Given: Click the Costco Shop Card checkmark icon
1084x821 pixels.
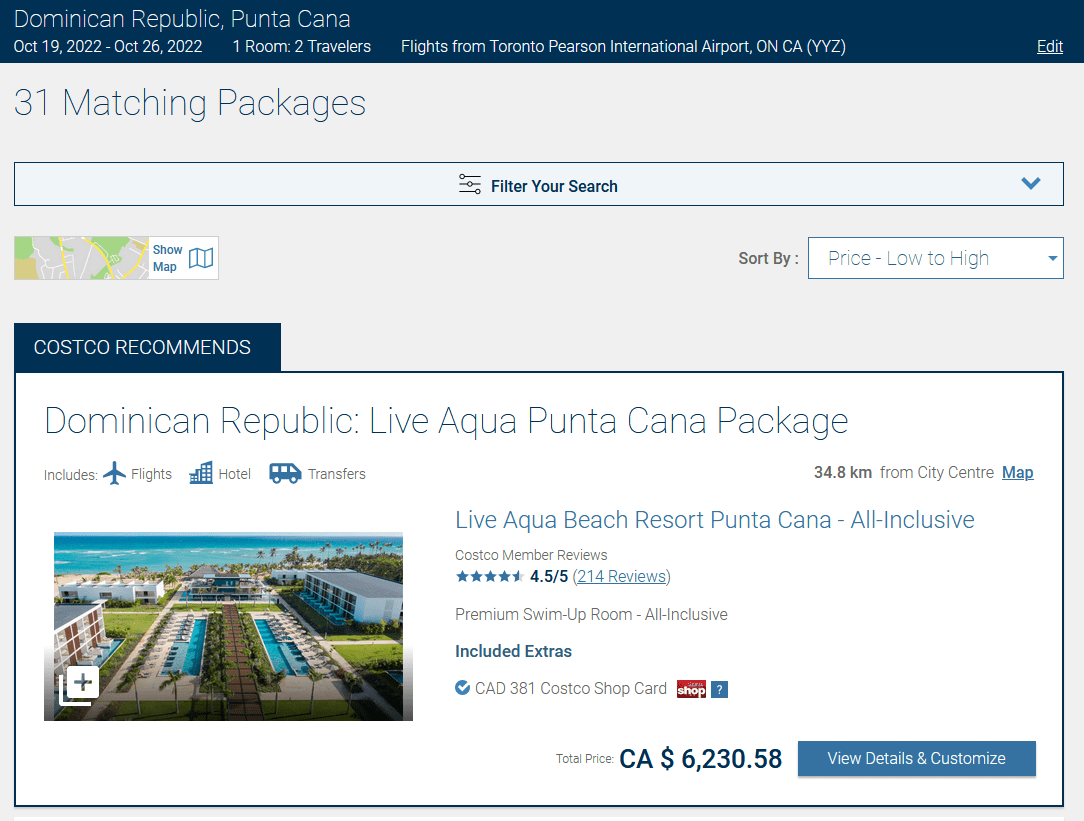Looking at the screenshot, I should click(462, 688).
